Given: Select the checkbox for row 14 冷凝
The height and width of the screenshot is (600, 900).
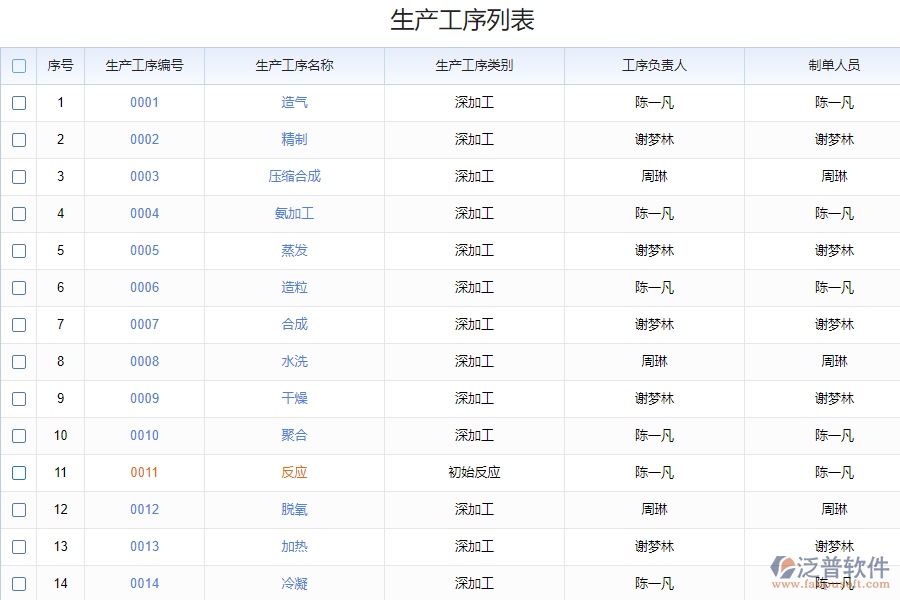Looking at the screenshot, I should point(18,583).
